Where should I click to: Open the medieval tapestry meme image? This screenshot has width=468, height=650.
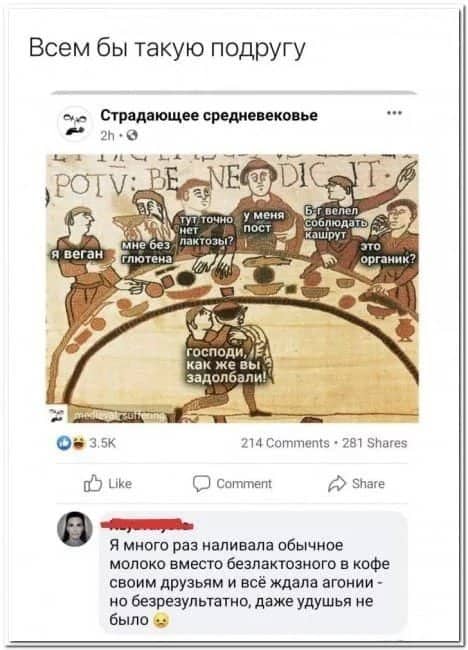pyautogui.click(x=232, y=288)
